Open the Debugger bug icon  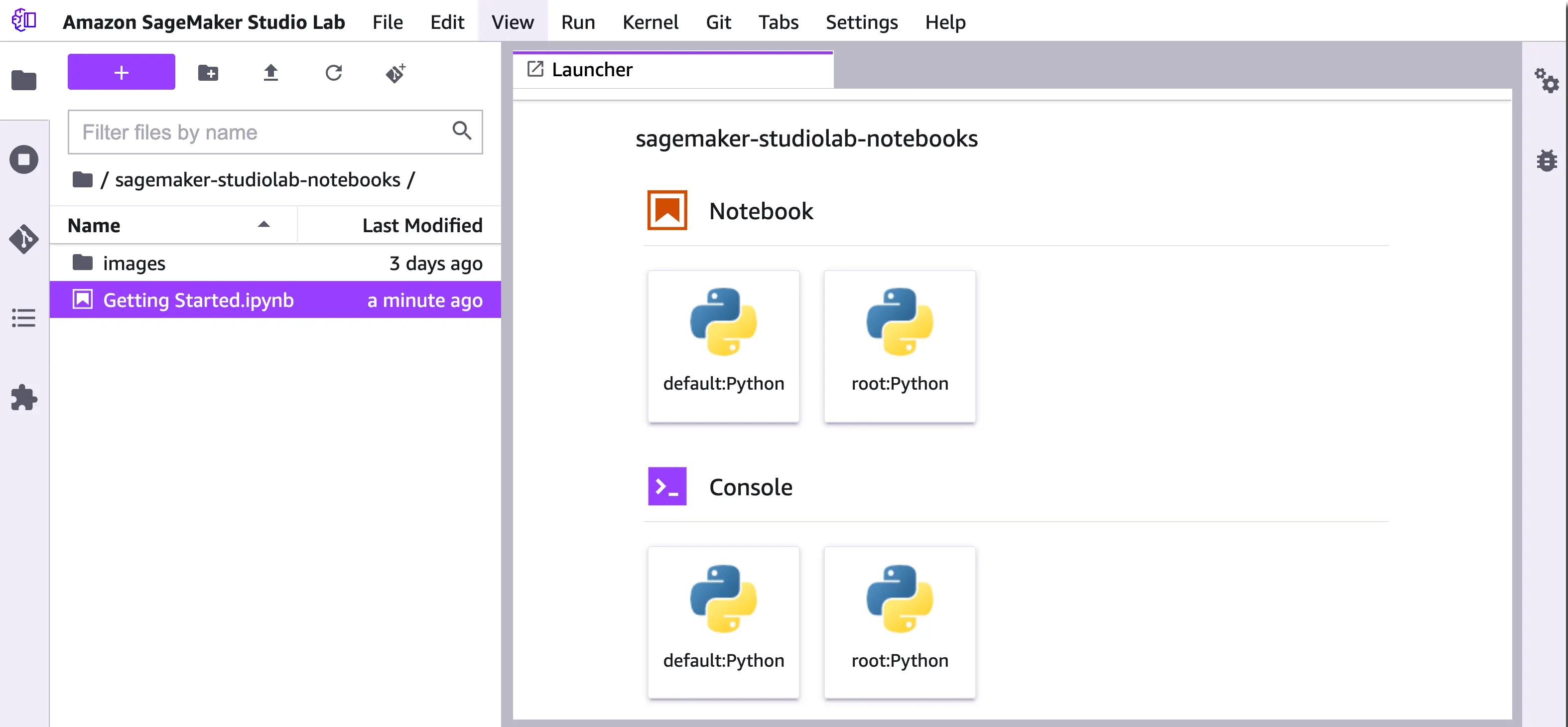coord(1546,160)
